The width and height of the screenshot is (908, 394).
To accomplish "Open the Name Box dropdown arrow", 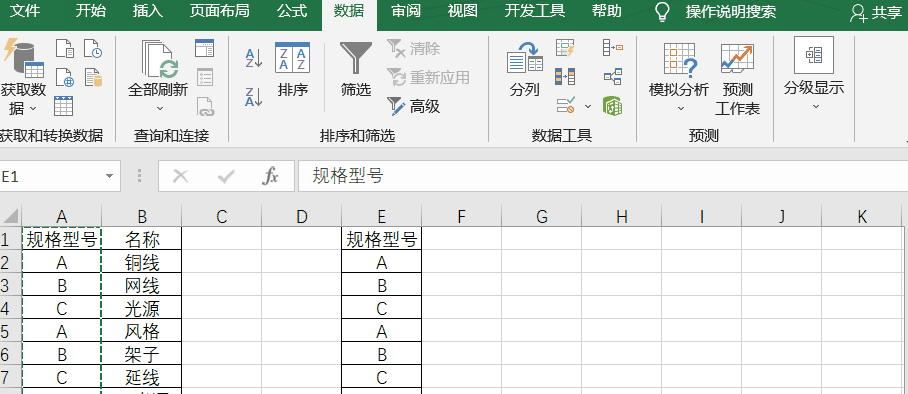I will (109, 177).
